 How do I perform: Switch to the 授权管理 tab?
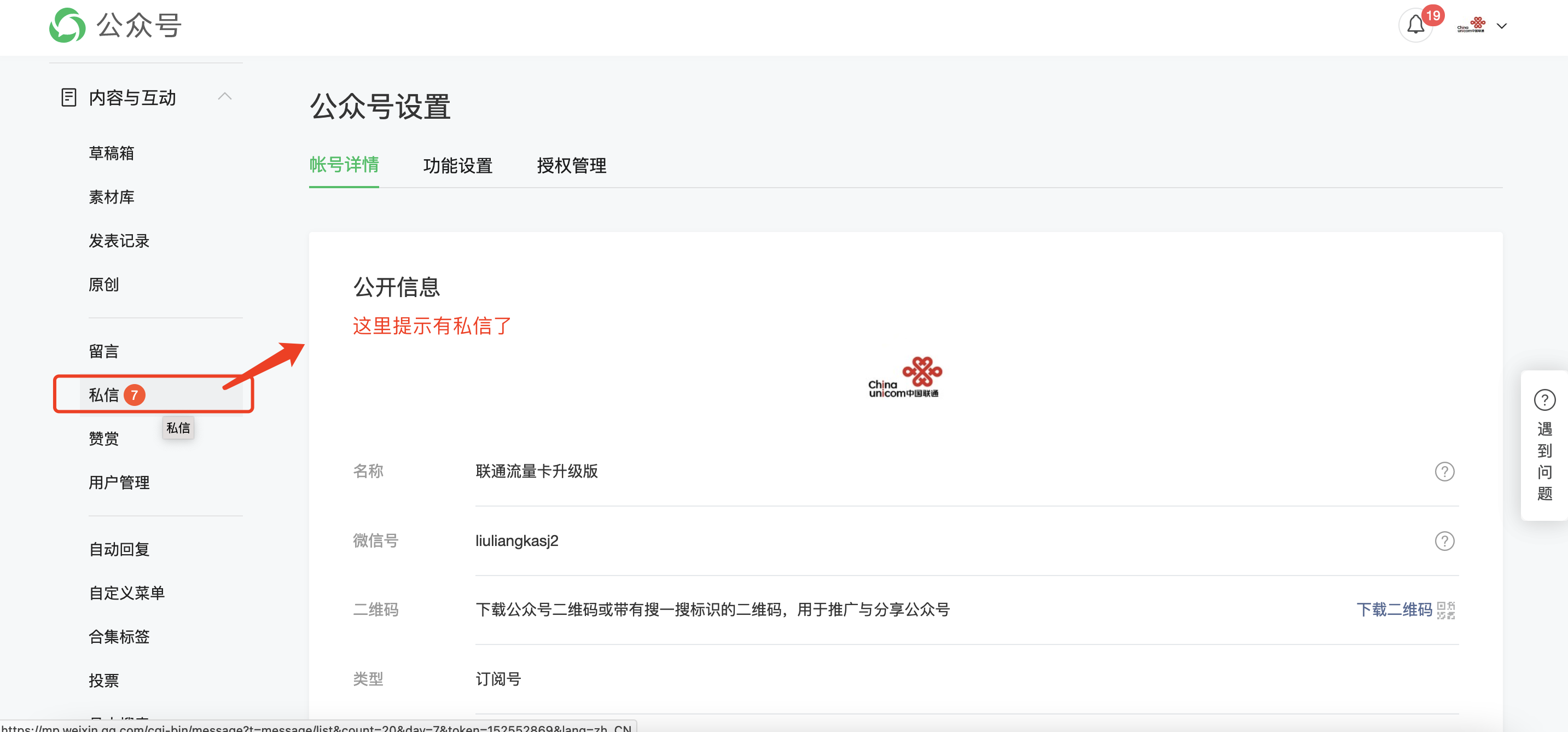(x=571, y=166)
